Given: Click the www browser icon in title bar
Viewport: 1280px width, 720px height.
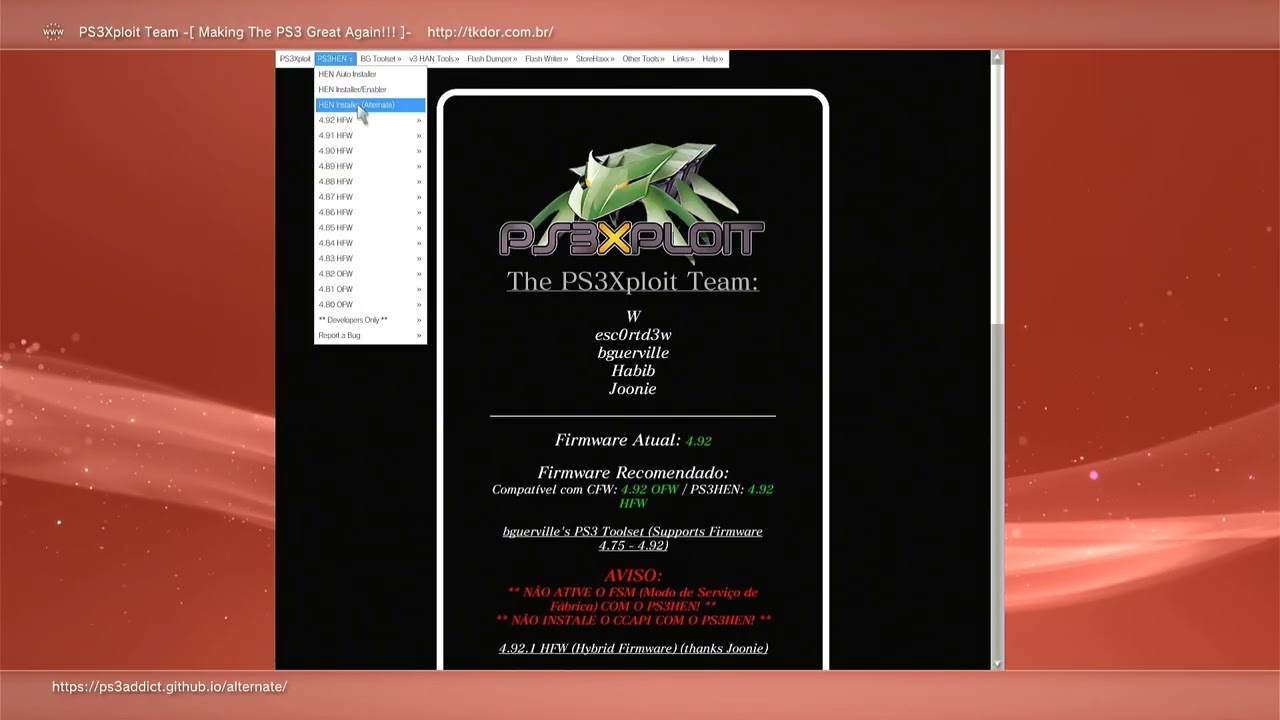Looking at the screenshot, I should (x=53, y=32).
